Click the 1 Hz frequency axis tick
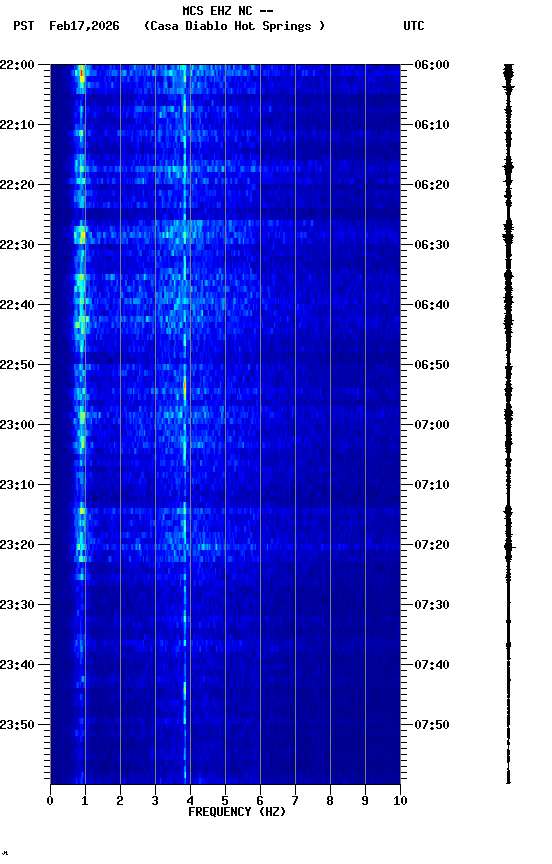552x864 pixels. tap(85, 801)
